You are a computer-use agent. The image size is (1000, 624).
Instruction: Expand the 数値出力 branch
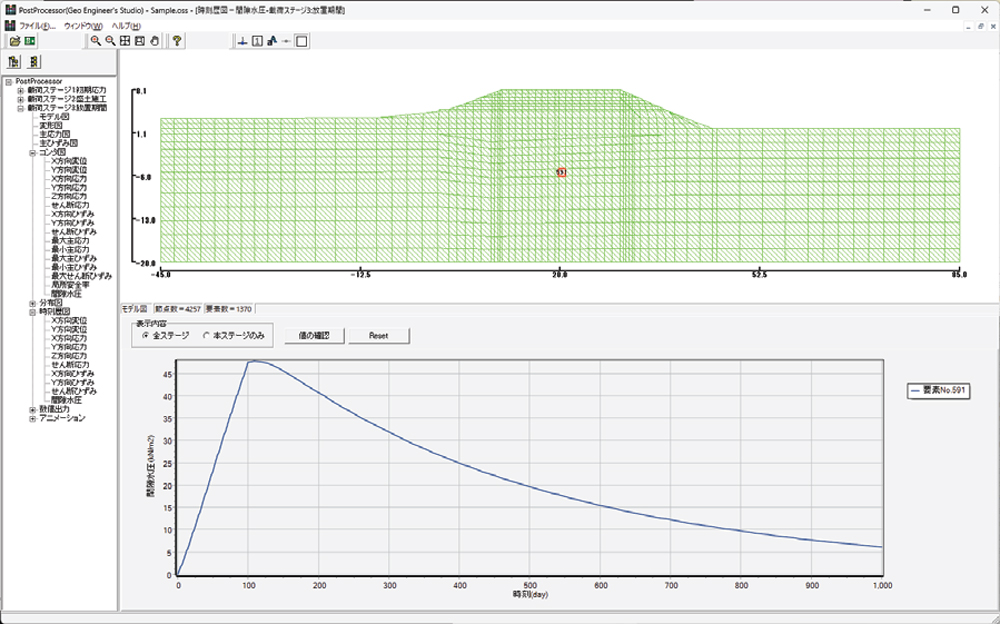click(33, 410)
